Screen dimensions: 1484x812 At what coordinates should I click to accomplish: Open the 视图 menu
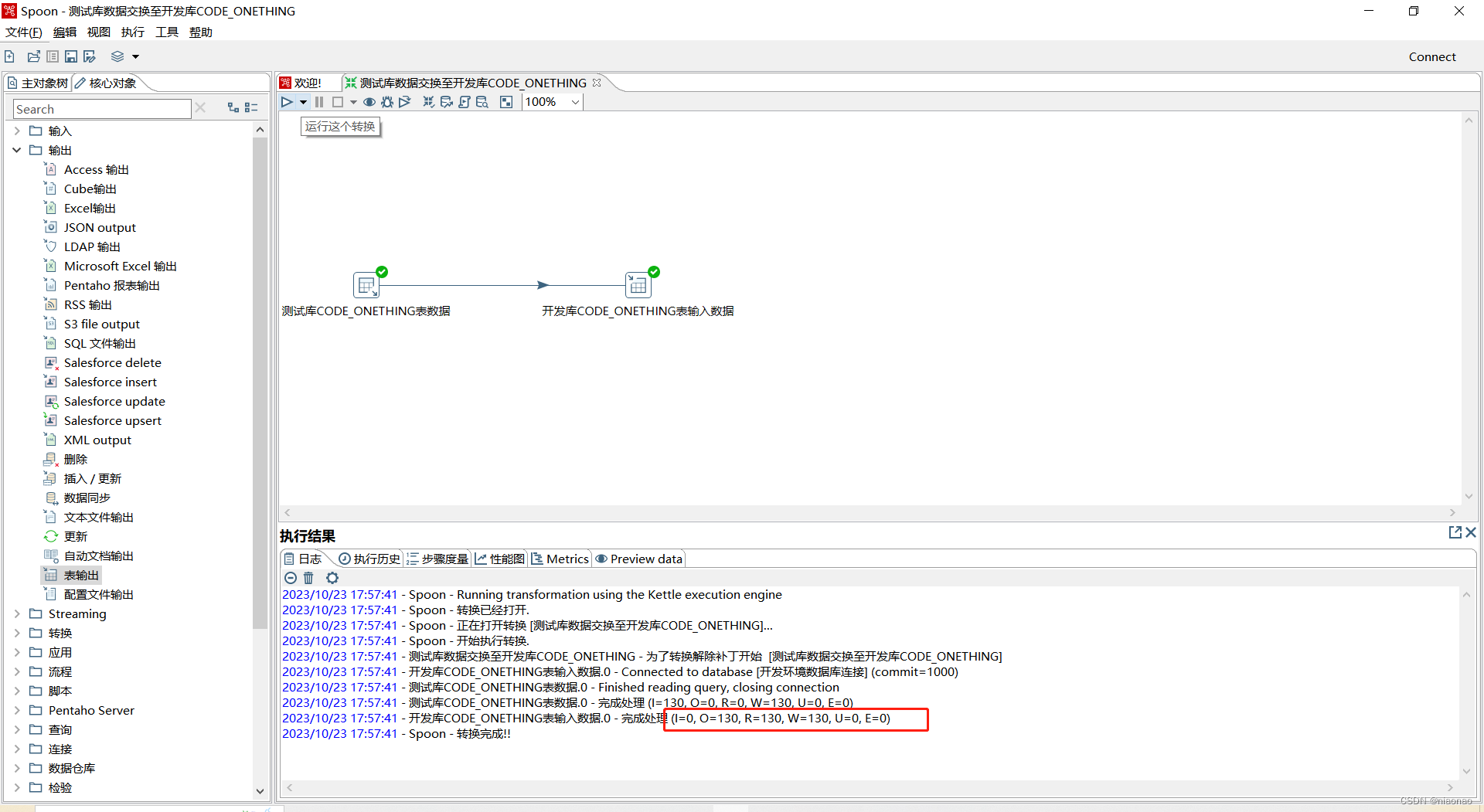pyautogui.click(x=99, y=32)
